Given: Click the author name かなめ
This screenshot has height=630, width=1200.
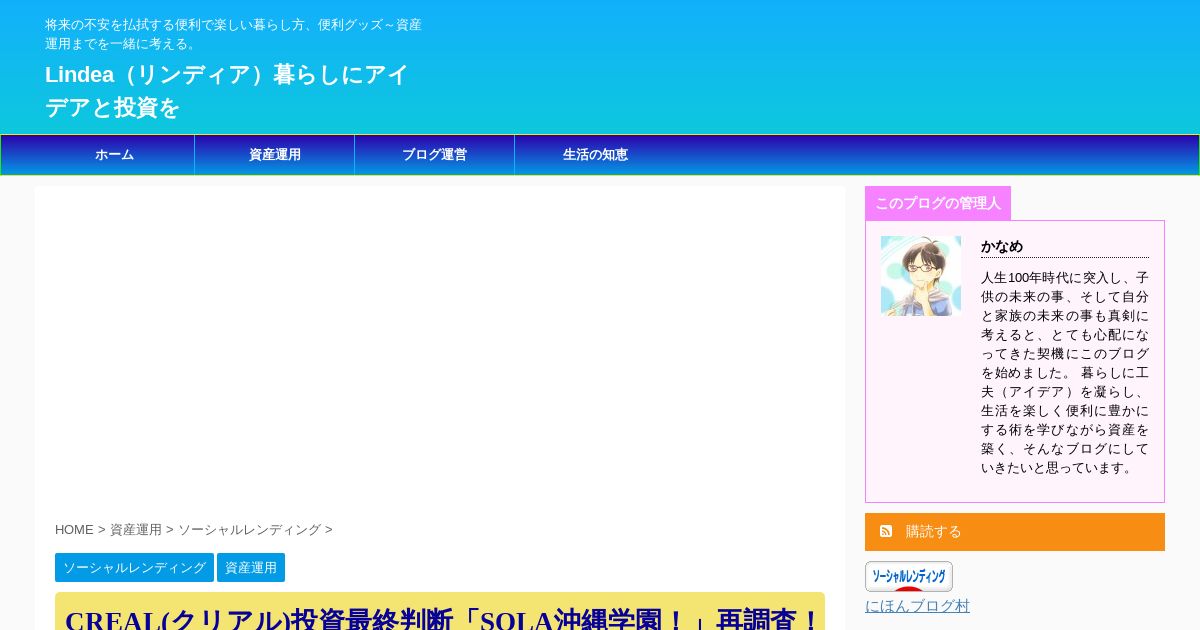Looking at the screenshot, I should pyautogui.click(x=1002, y=246).
